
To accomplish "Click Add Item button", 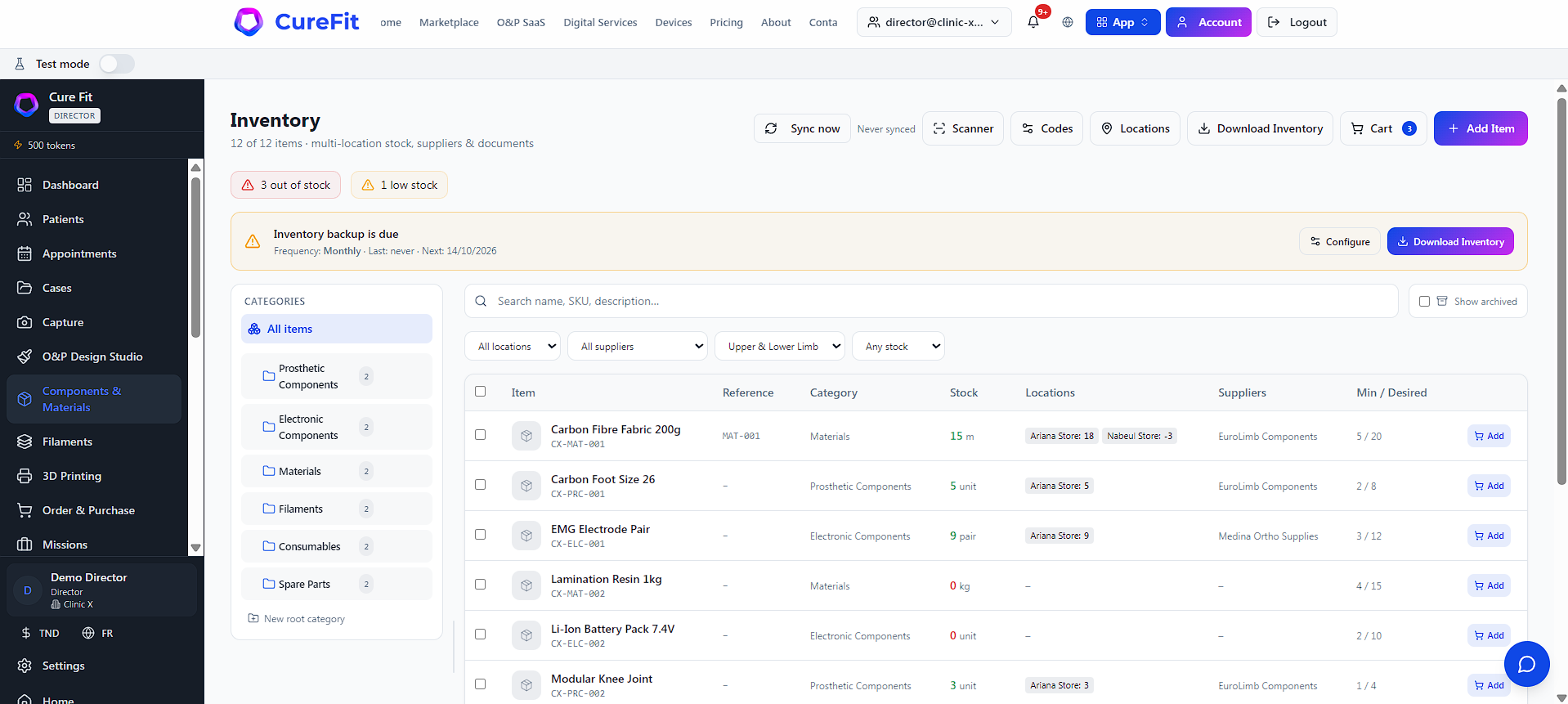I will [x=1481, y=128].
